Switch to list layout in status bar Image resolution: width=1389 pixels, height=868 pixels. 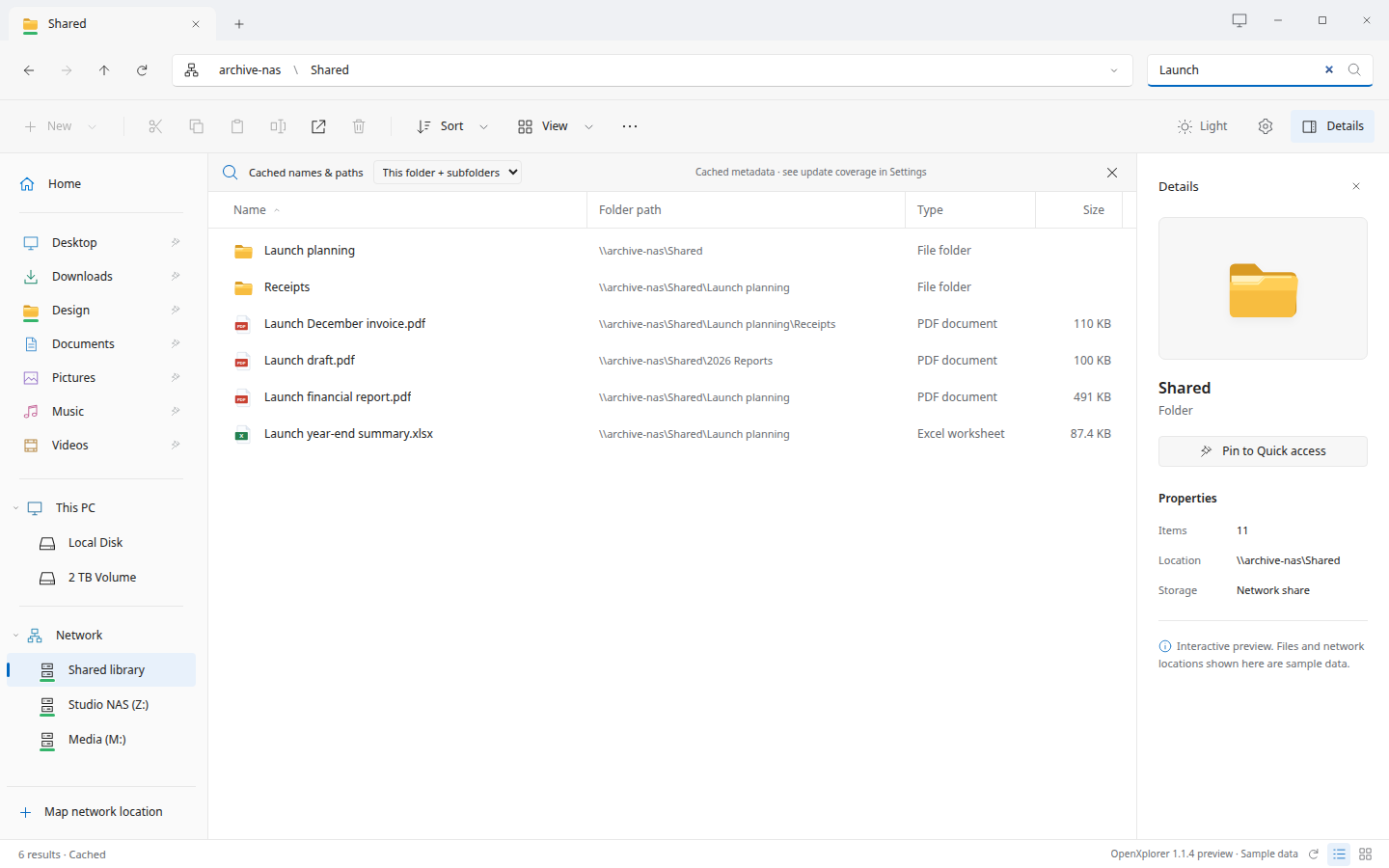tap(1339, 854)
